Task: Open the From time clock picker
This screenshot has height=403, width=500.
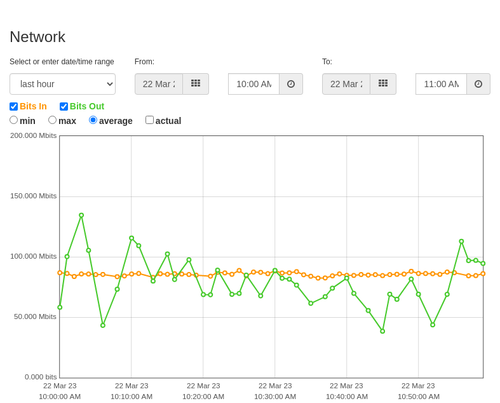Action: coord(291,84)
